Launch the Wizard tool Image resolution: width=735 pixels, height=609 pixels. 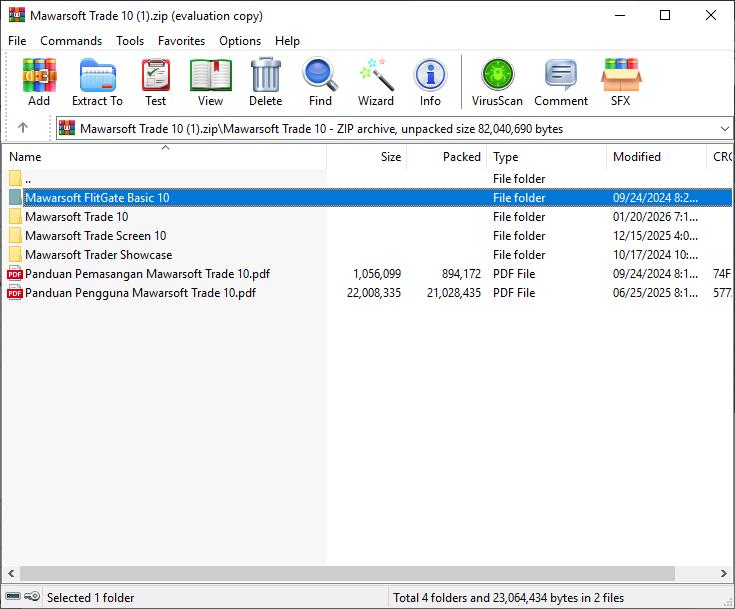tap(375, 82)
